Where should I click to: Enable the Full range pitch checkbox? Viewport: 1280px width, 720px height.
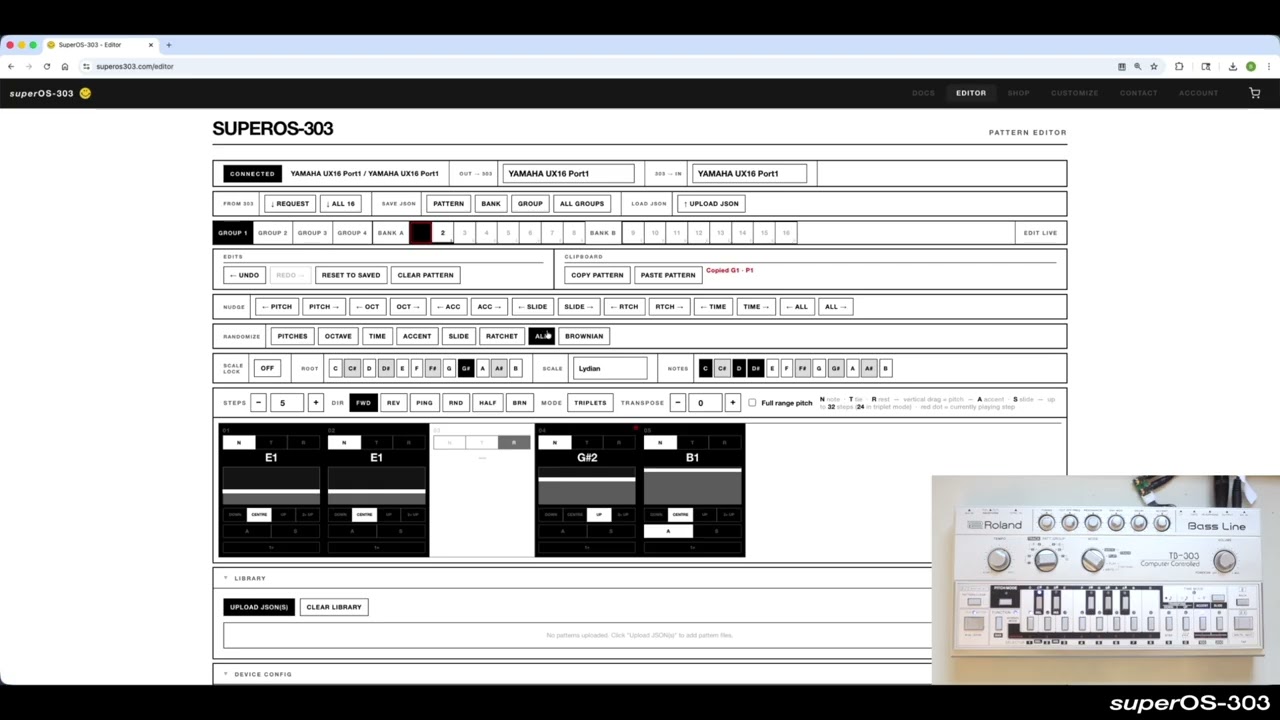click(752, 403)
